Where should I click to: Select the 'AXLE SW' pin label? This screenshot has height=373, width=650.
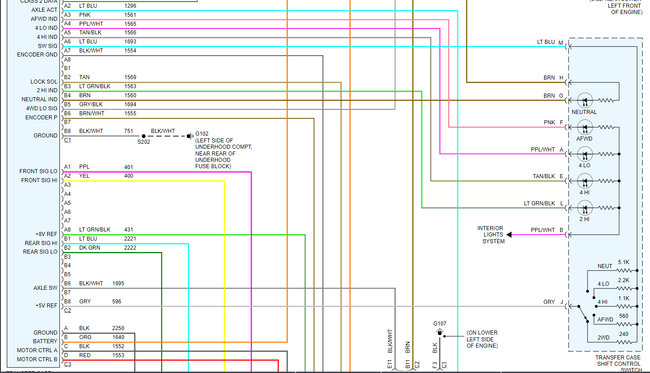tap(46, 288)
